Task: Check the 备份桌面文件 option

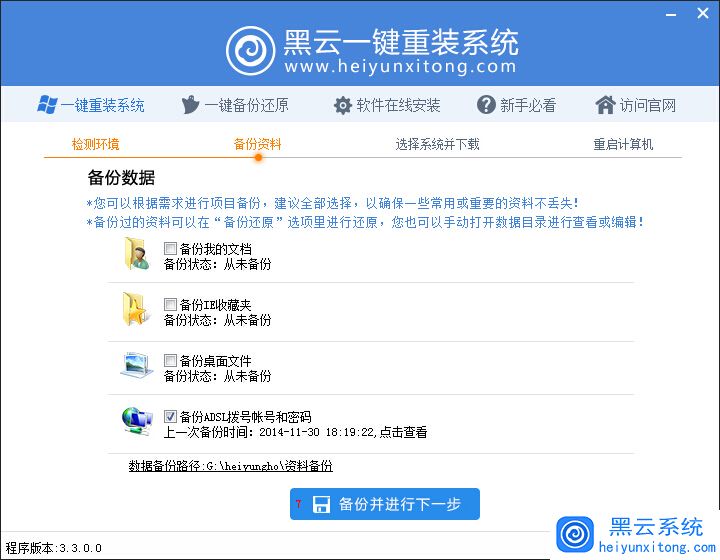Action: (171, 361)
